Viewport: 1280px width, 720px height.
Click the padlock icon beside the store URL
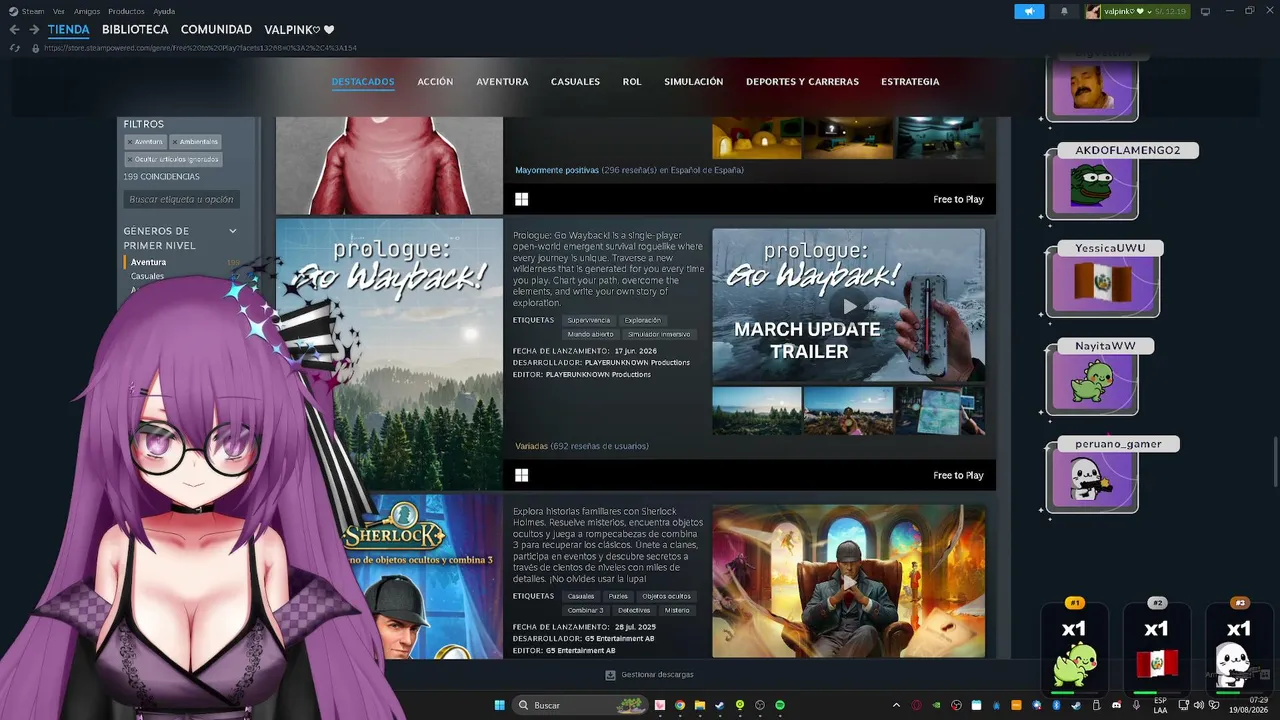coord(35,48)
